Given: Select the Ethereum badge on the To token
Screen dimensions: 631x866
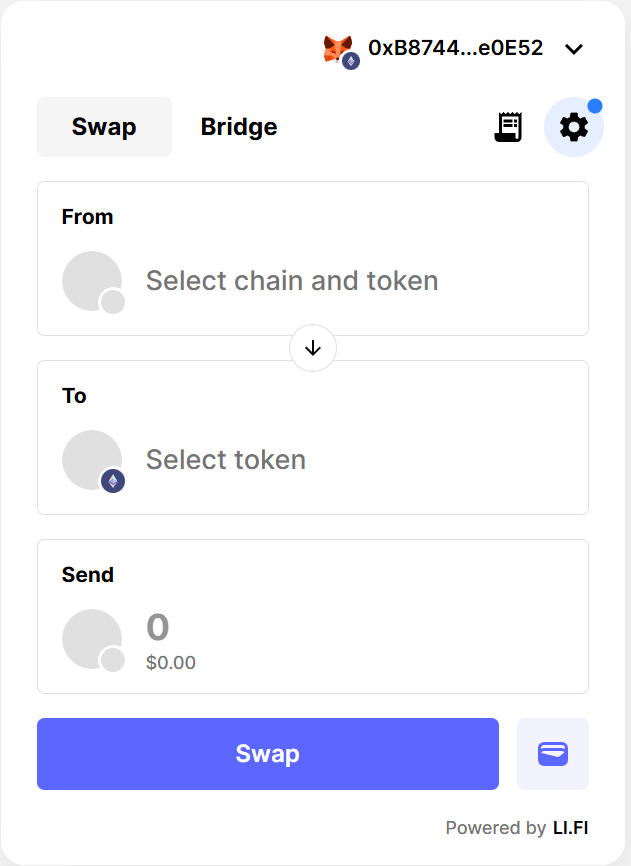Looking at the screenshot, I should pos(113,480).
